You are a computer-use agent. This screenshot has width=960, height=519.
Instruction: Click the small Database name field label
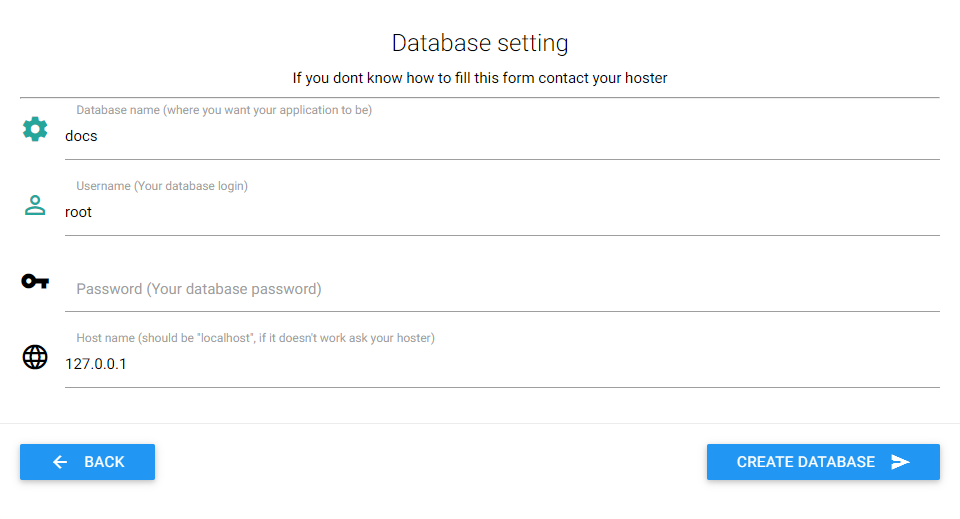224,110
